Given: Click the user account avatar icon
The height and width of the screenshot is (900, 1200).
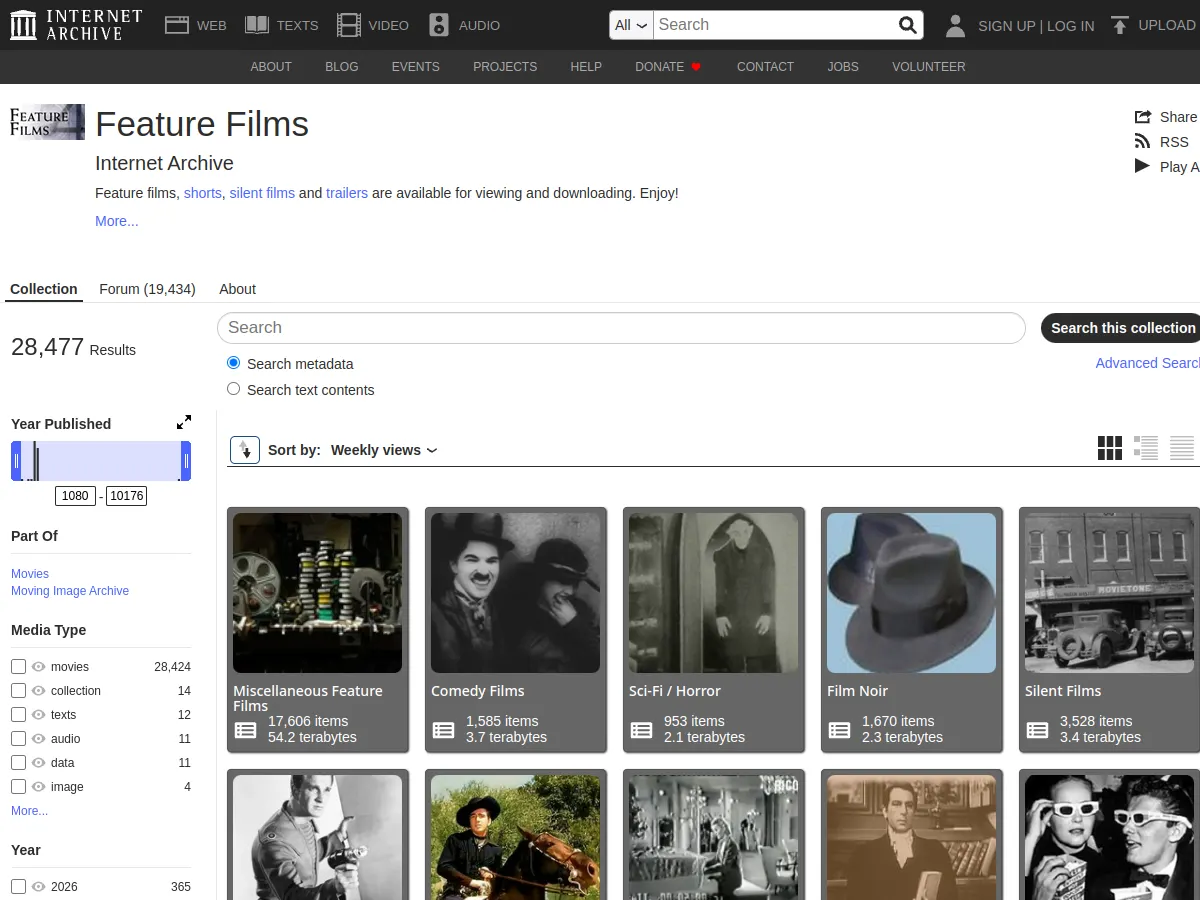Looking at the screenshot, I should (x=955, y=26).
